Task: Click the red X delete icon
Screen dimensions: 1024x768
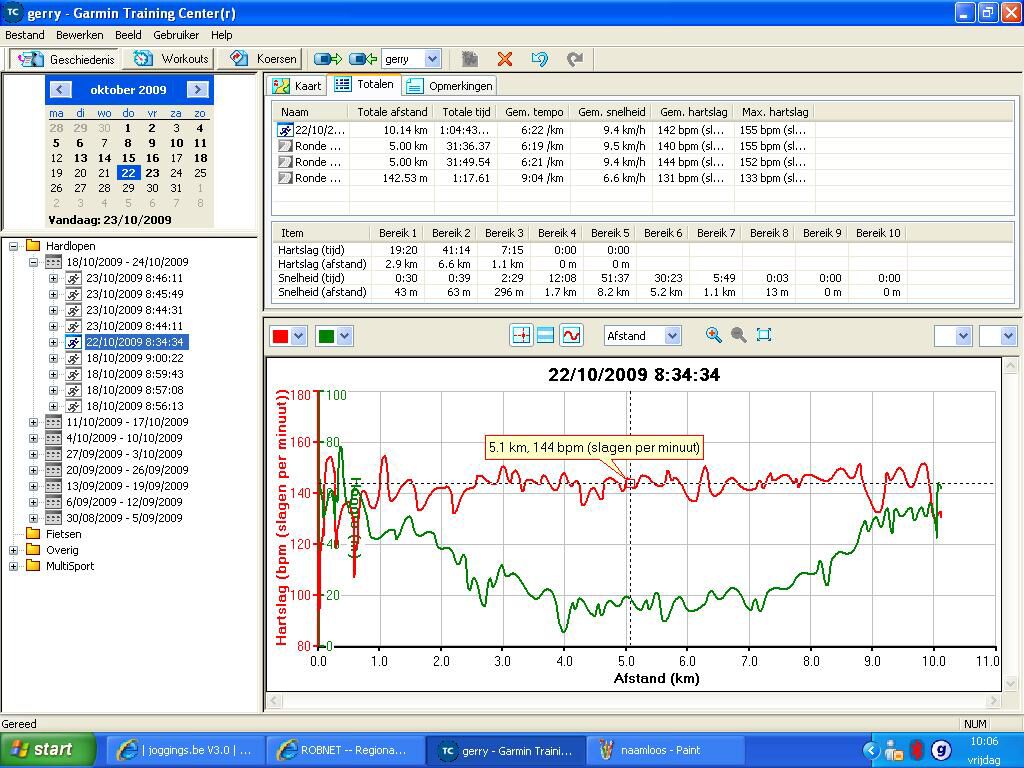Action: tap(504, 59)
